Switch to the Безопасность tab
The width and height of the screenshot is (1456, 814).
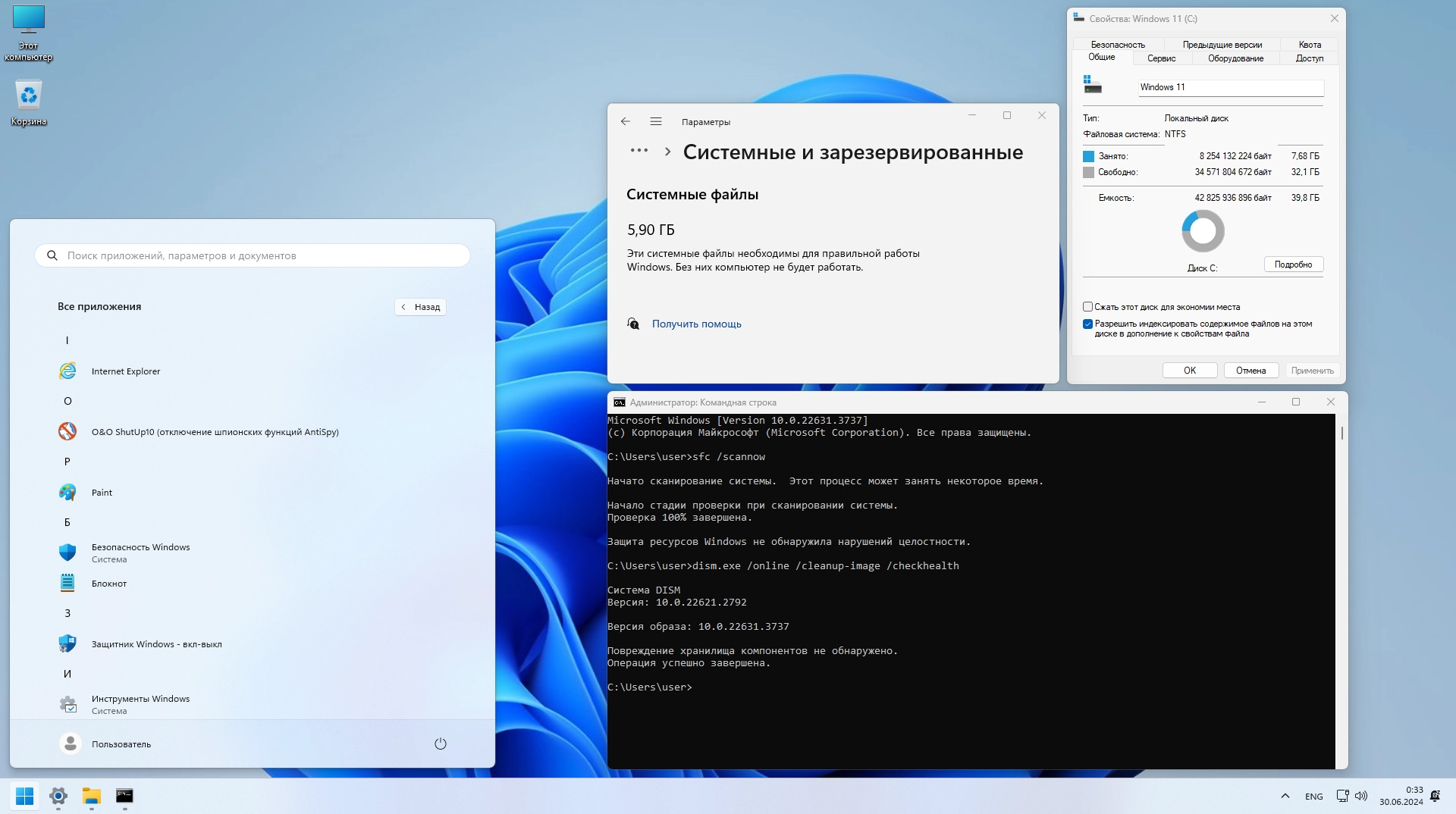point(1118,45)
